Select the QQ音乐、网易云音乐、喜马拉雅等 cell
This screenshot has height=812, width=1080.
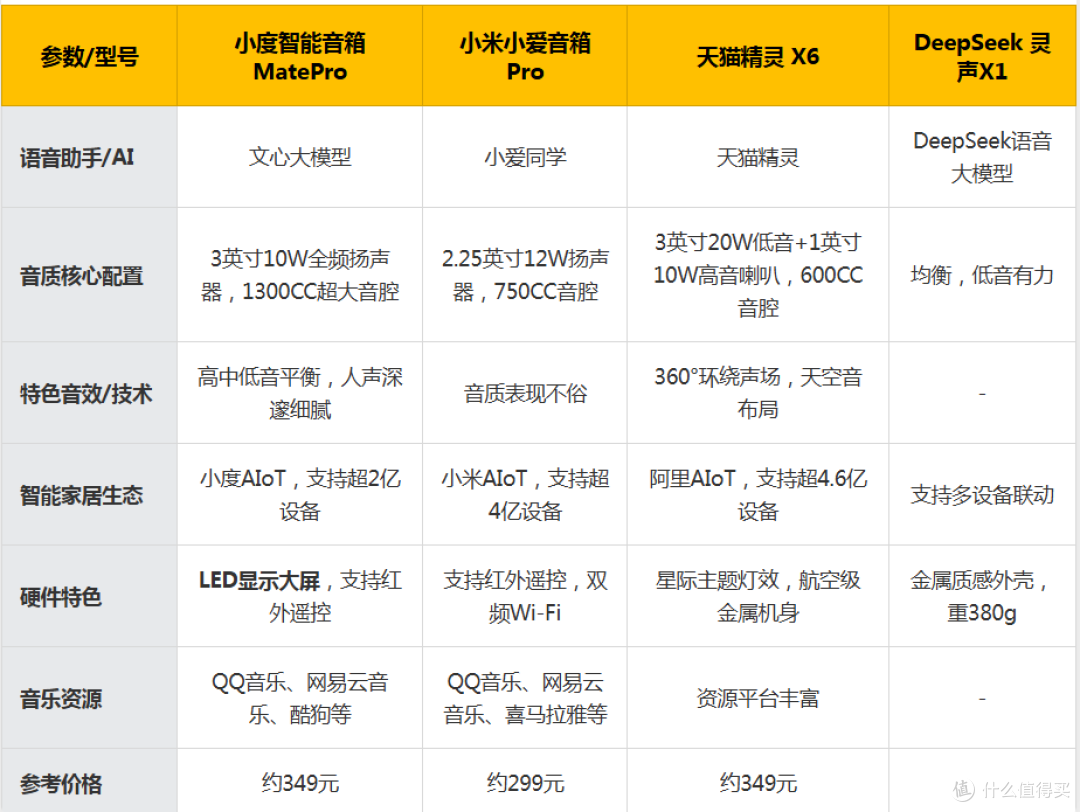coord(525,698)
